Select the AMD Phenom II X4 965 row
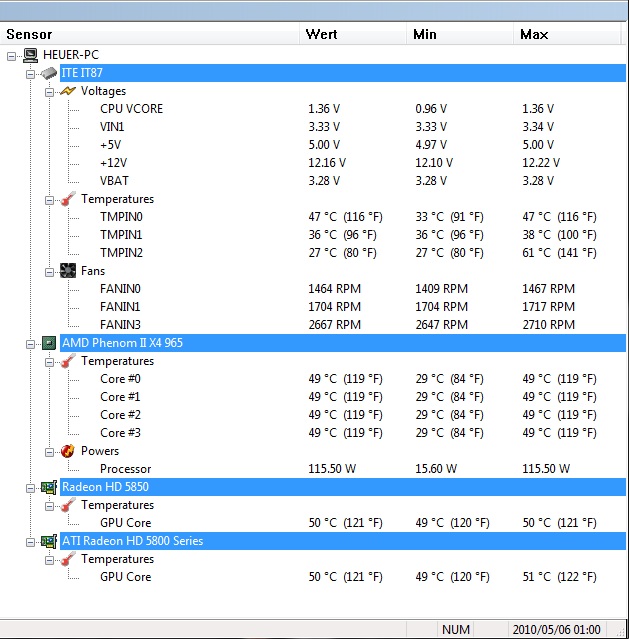 tap(343, 343)
